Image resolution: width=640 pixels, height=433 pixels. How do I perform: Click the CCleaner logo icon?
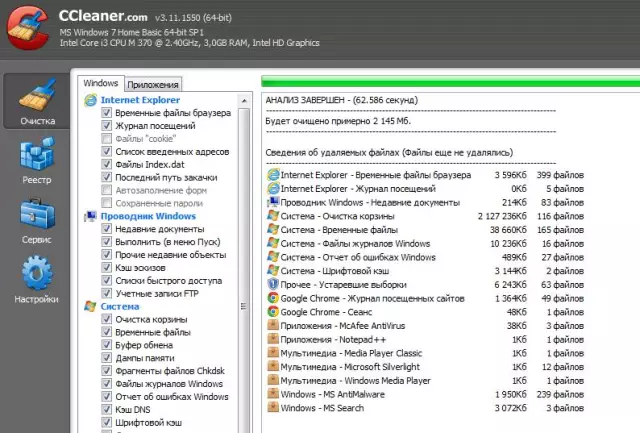(27, 28)
